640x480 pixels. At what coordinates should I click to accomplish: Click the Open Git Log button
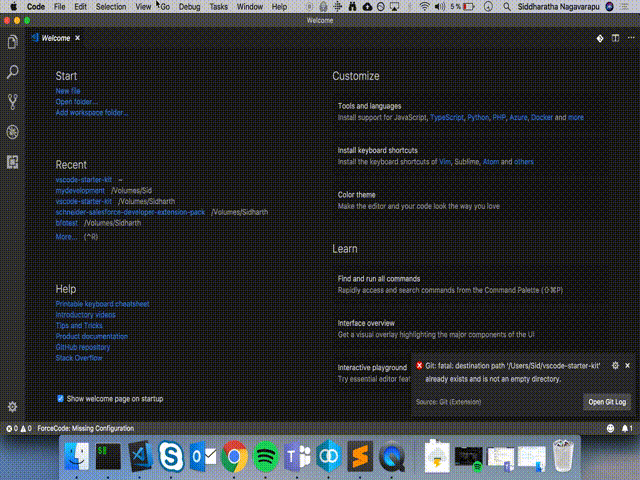pos(607,402)
